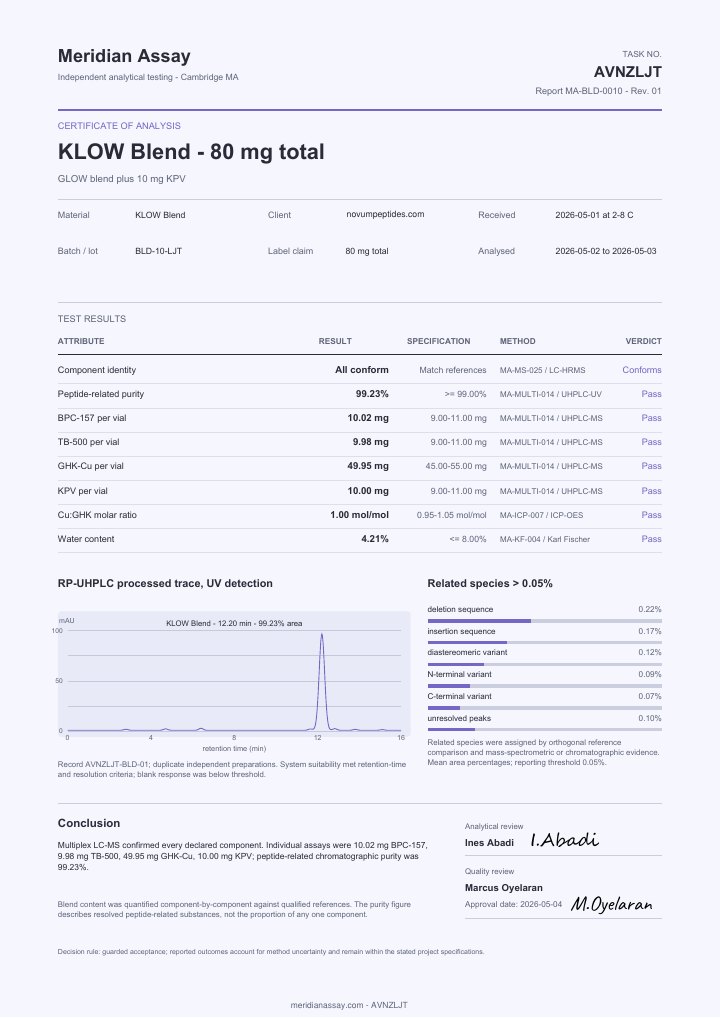Click the I.Abadi signature
This screenshot has width=720, height=1018.
[564, 840]
